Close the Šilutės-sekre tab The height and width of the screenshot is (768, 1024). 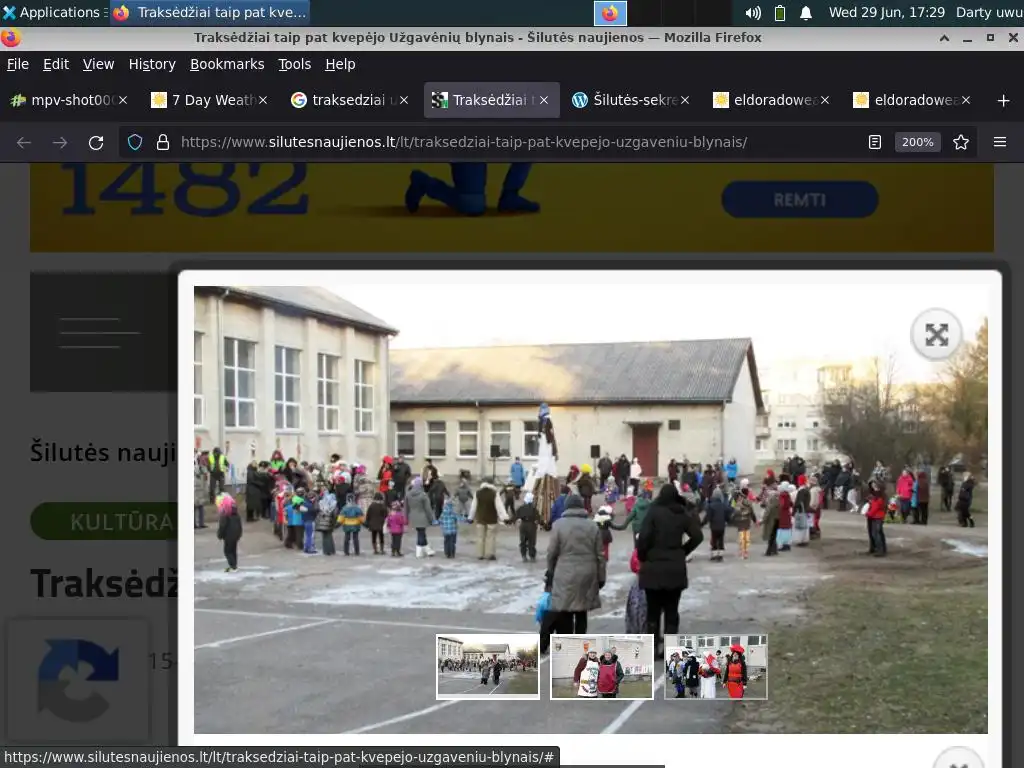pos(684,100)
